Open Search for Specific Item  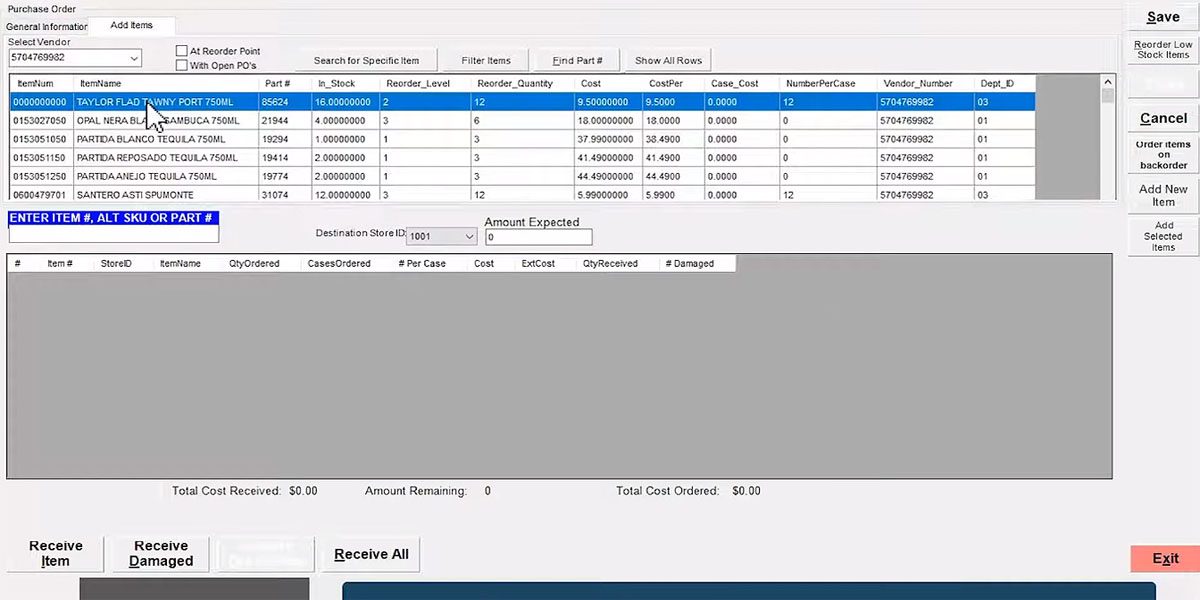(369, 60)
